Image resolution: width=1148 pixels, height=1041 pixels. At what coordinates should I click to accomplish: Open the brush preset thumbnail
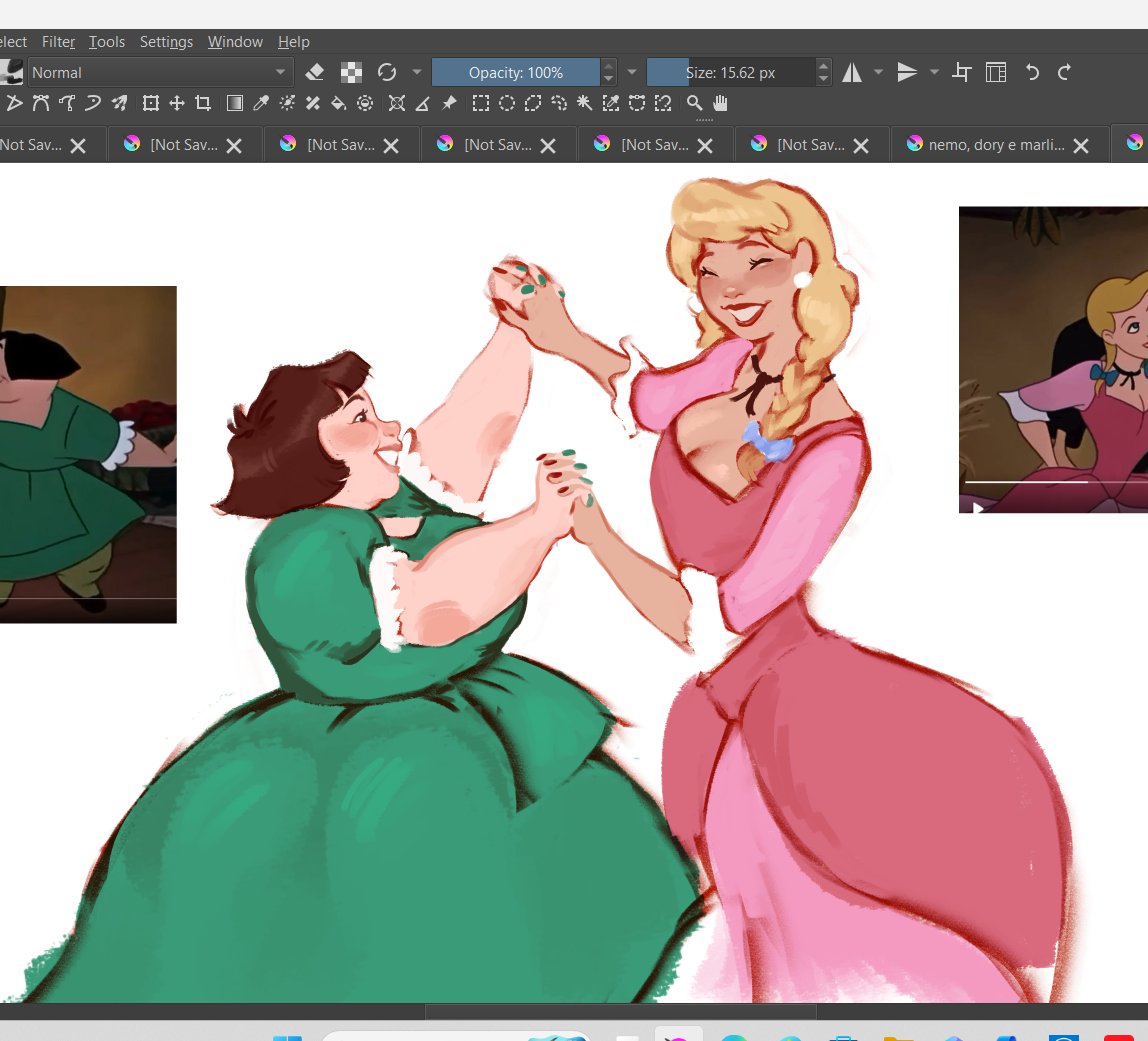pos(11,72)
